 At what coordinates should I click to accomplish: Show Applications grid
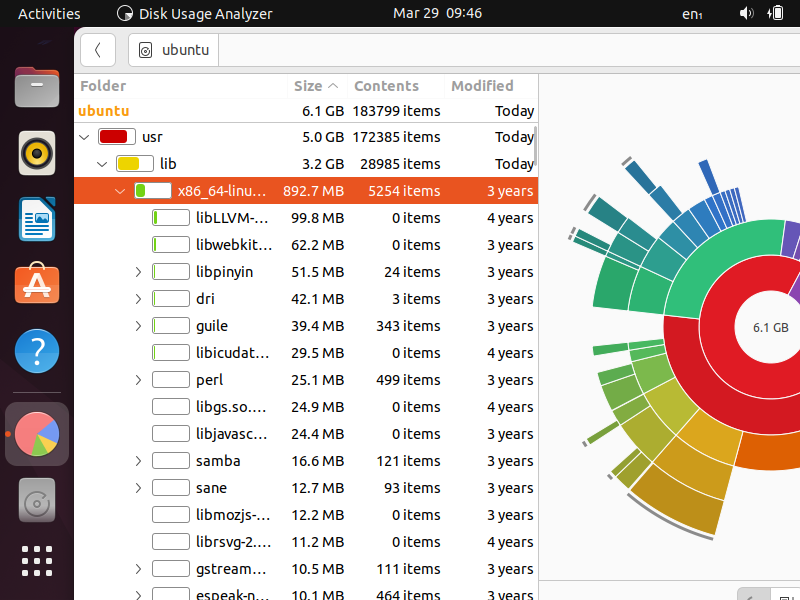coord(37,561)
